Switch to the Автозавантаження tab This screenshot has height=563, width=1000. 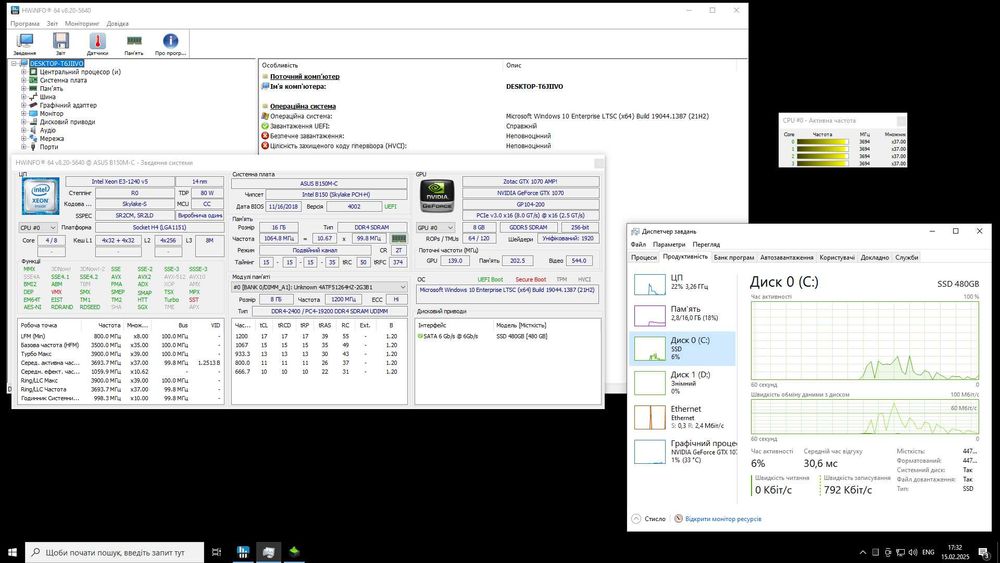pyautogui.click(x=786, y=258)
